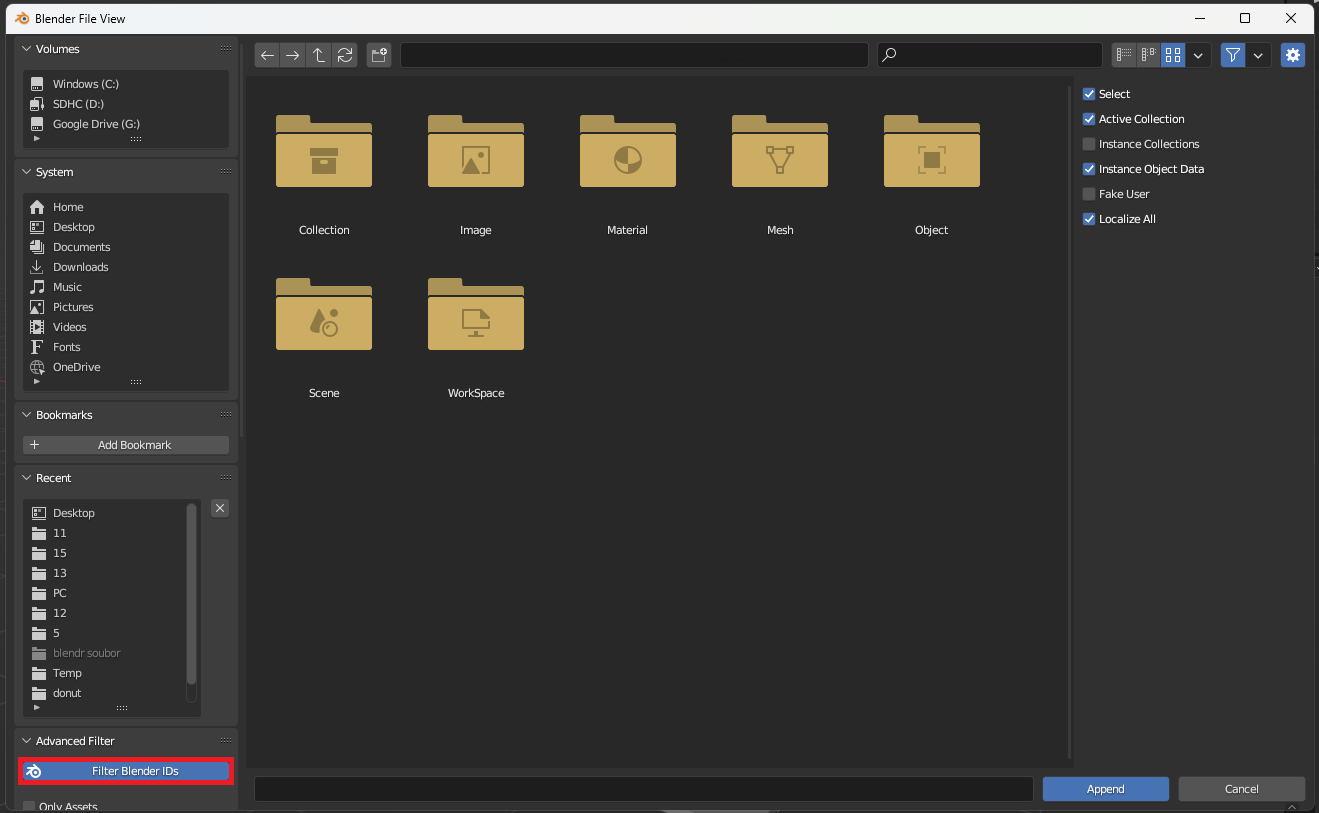
Task: Collapse the System panel
Action: tap(27, 172)
